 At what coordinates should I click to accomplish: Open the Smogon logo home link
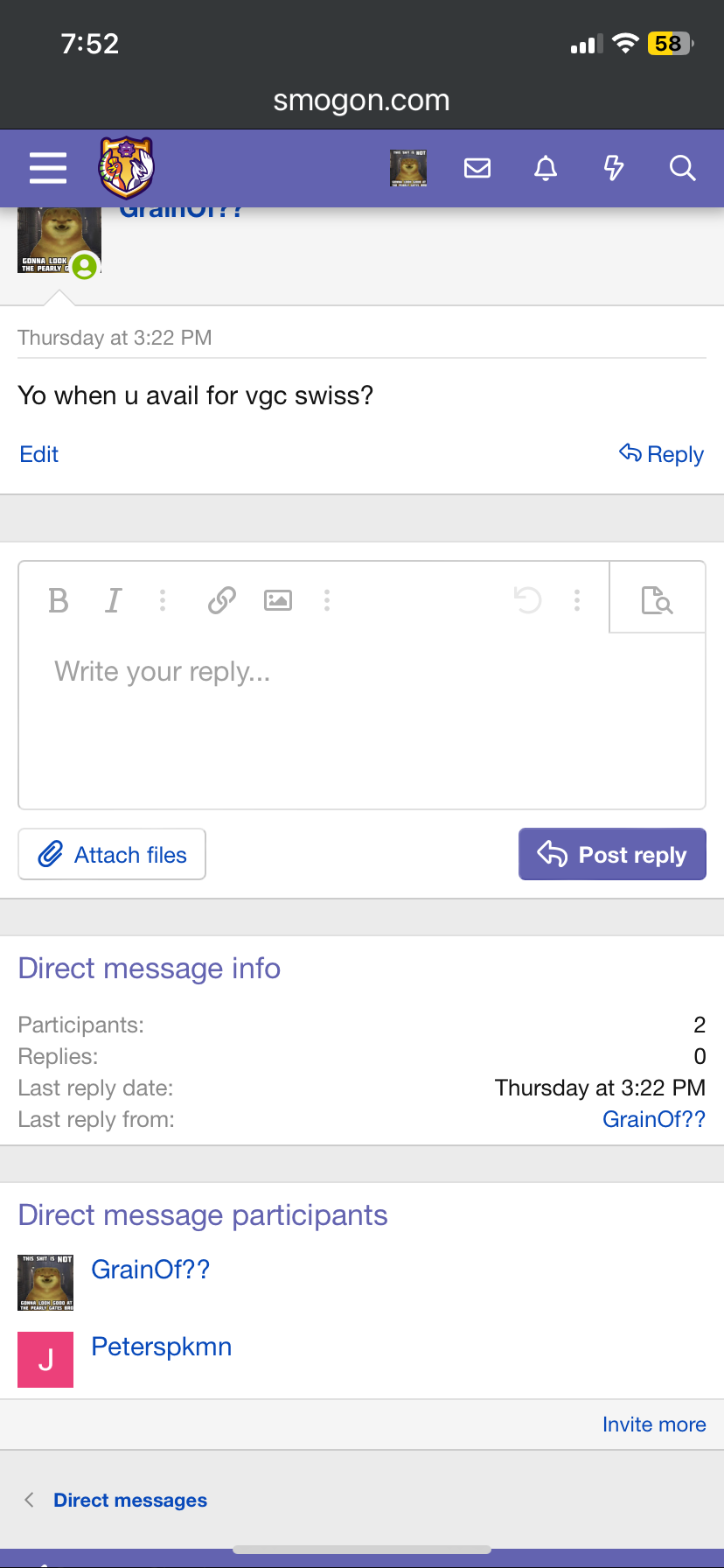(127, 167)
